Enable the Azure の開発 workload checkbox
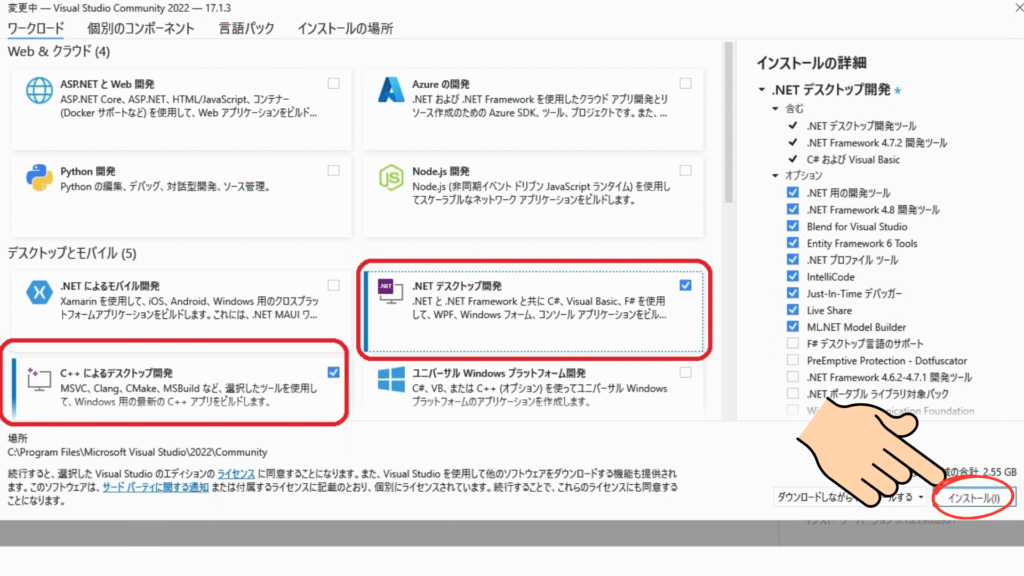The image size is (1024, 576). [685, 84]
